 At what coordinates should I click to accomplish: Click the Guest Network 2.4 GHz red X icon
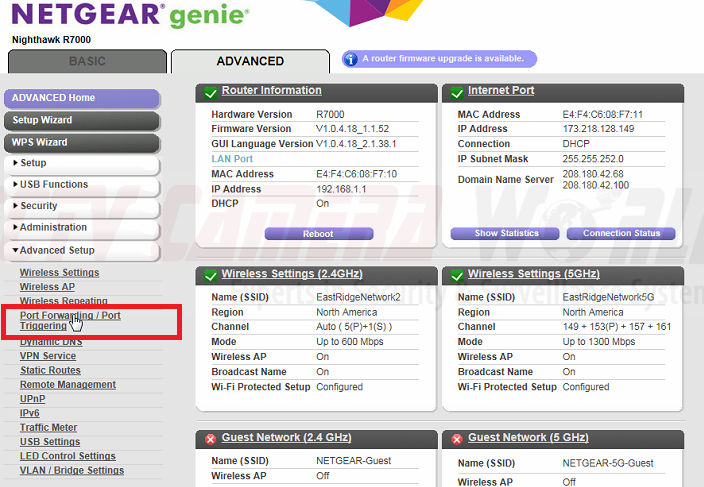tap(210, 439)
